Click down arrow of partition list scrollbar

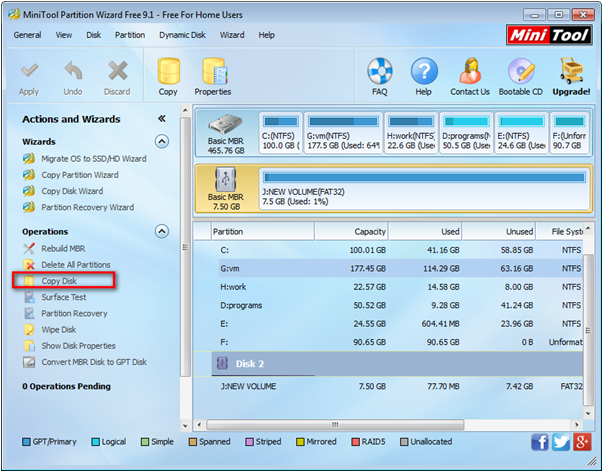coord(588,413)
